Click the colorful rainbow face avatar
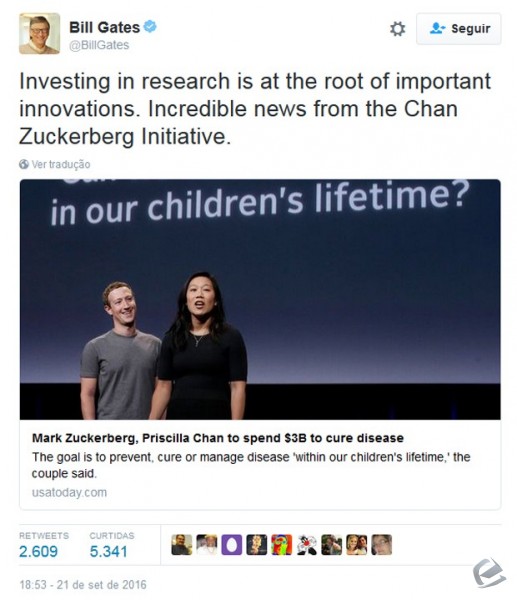517x600 pixels. [282, 545]
